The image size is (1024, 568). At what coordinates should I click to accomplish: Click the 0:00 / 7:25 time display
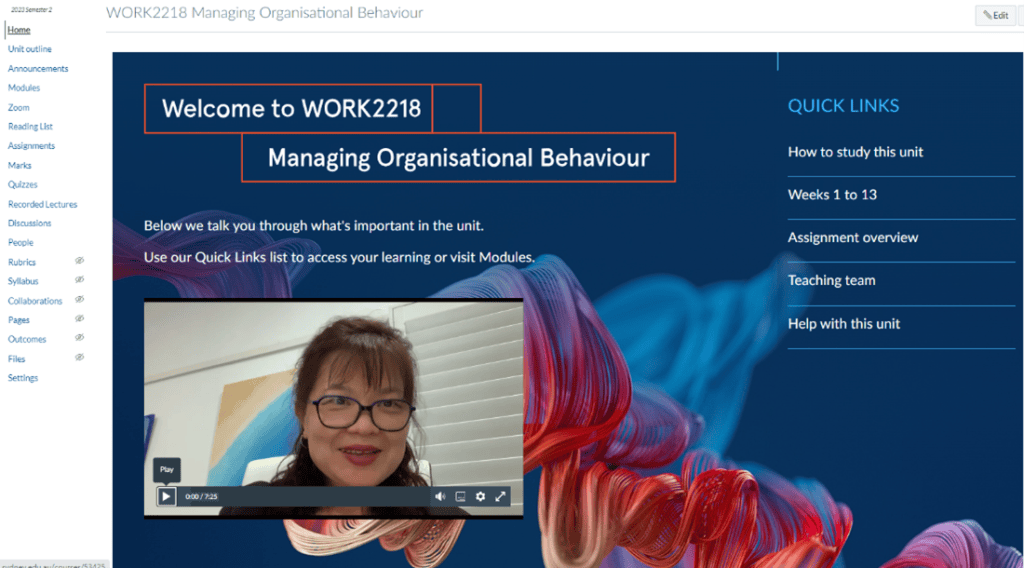click(201, 496)
